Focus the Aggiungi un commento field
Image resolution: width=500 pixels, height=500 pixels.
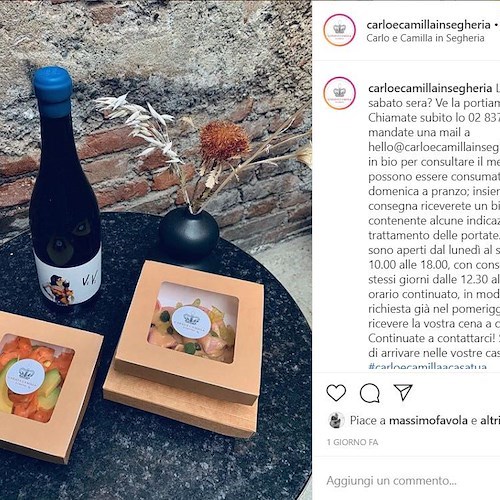pyautogui.click(x=406, y=481)
